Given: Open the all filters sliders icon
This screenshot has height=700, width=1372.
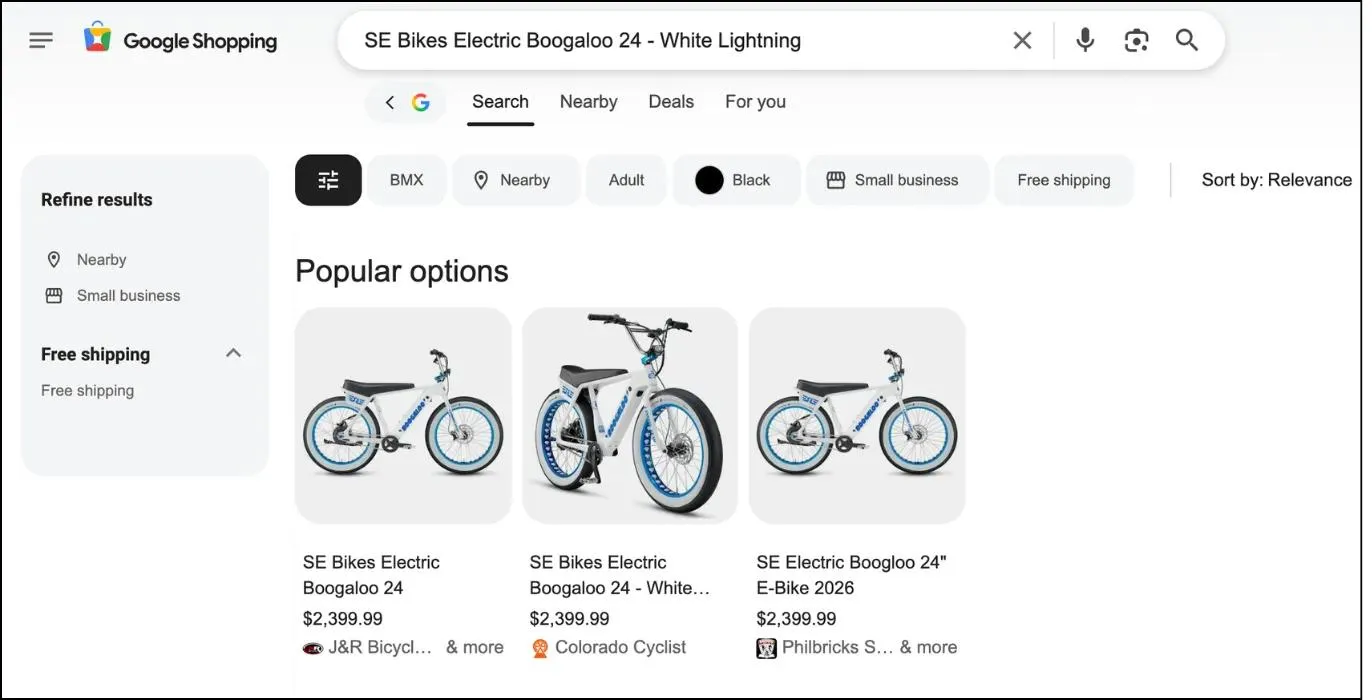Looking at the screenshot, I should coord(328,180).
